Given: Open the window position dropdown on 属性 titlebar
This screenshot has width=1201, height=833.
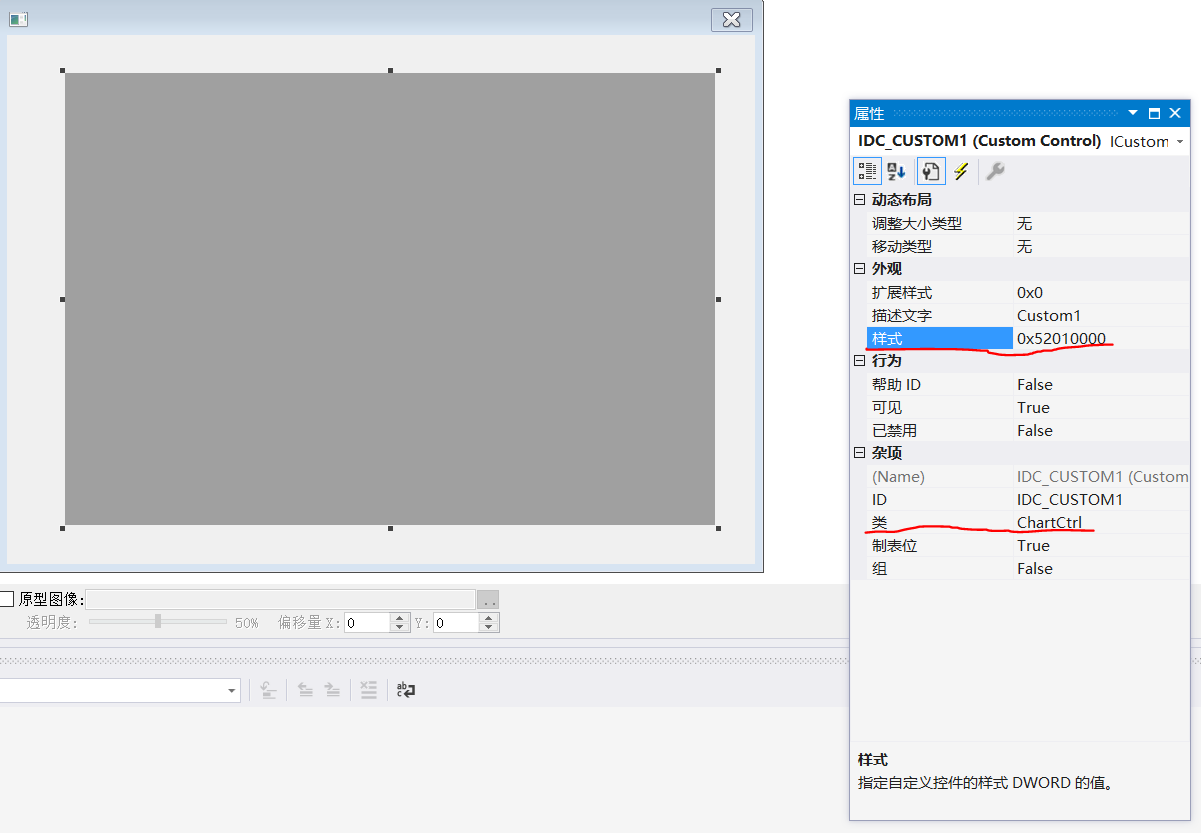Looking at the screenshot, I should pos(1133,113).
